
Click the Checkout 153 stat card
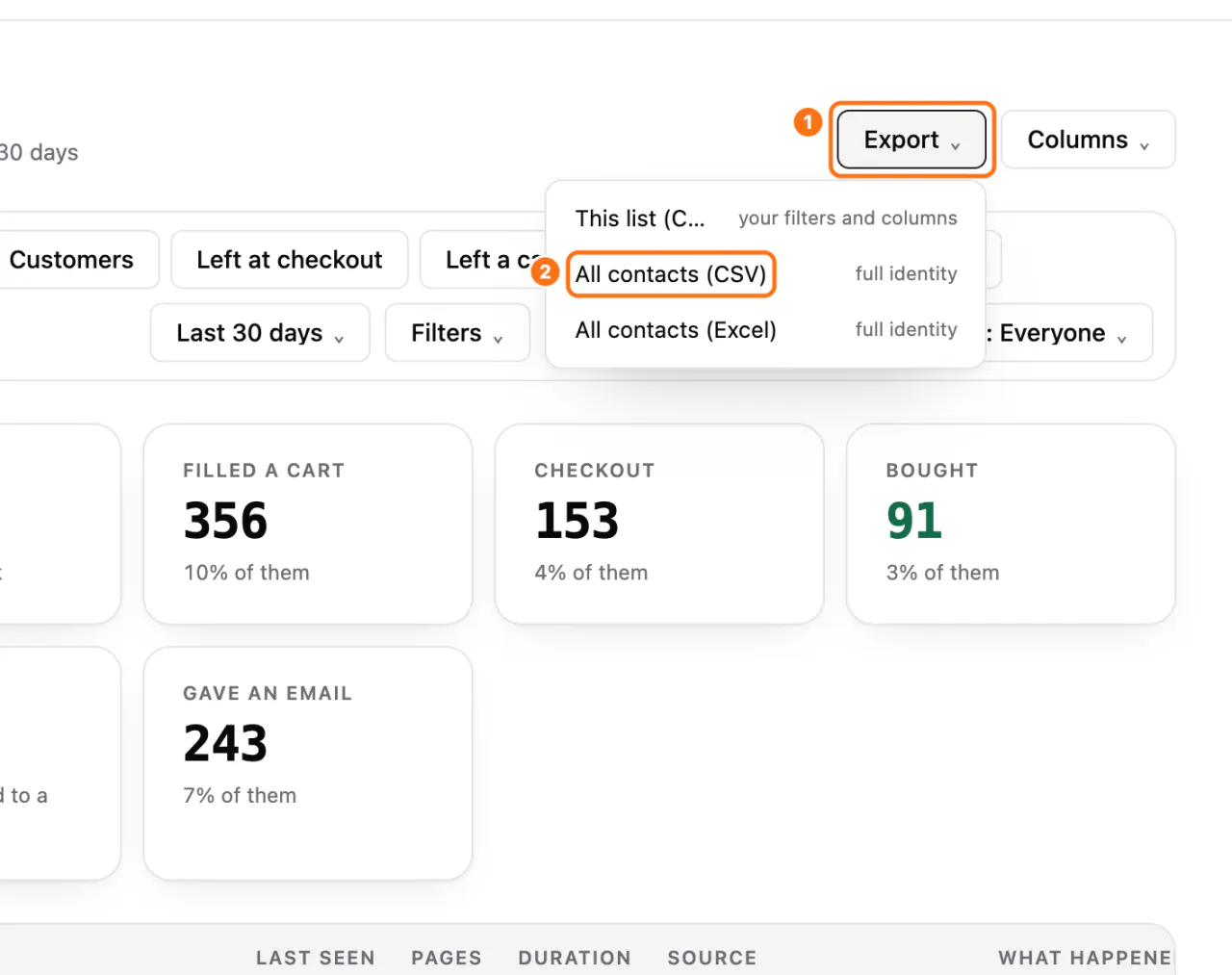(x=659, y=525)
